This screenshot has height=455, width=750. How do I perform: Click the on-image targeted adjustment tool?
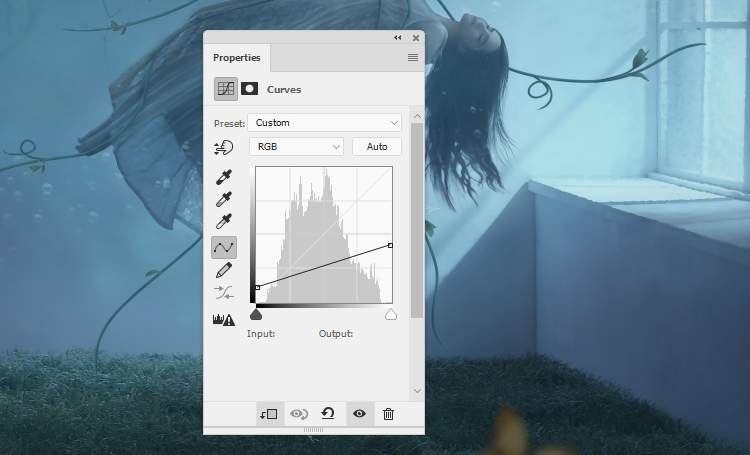coord(225,147)
